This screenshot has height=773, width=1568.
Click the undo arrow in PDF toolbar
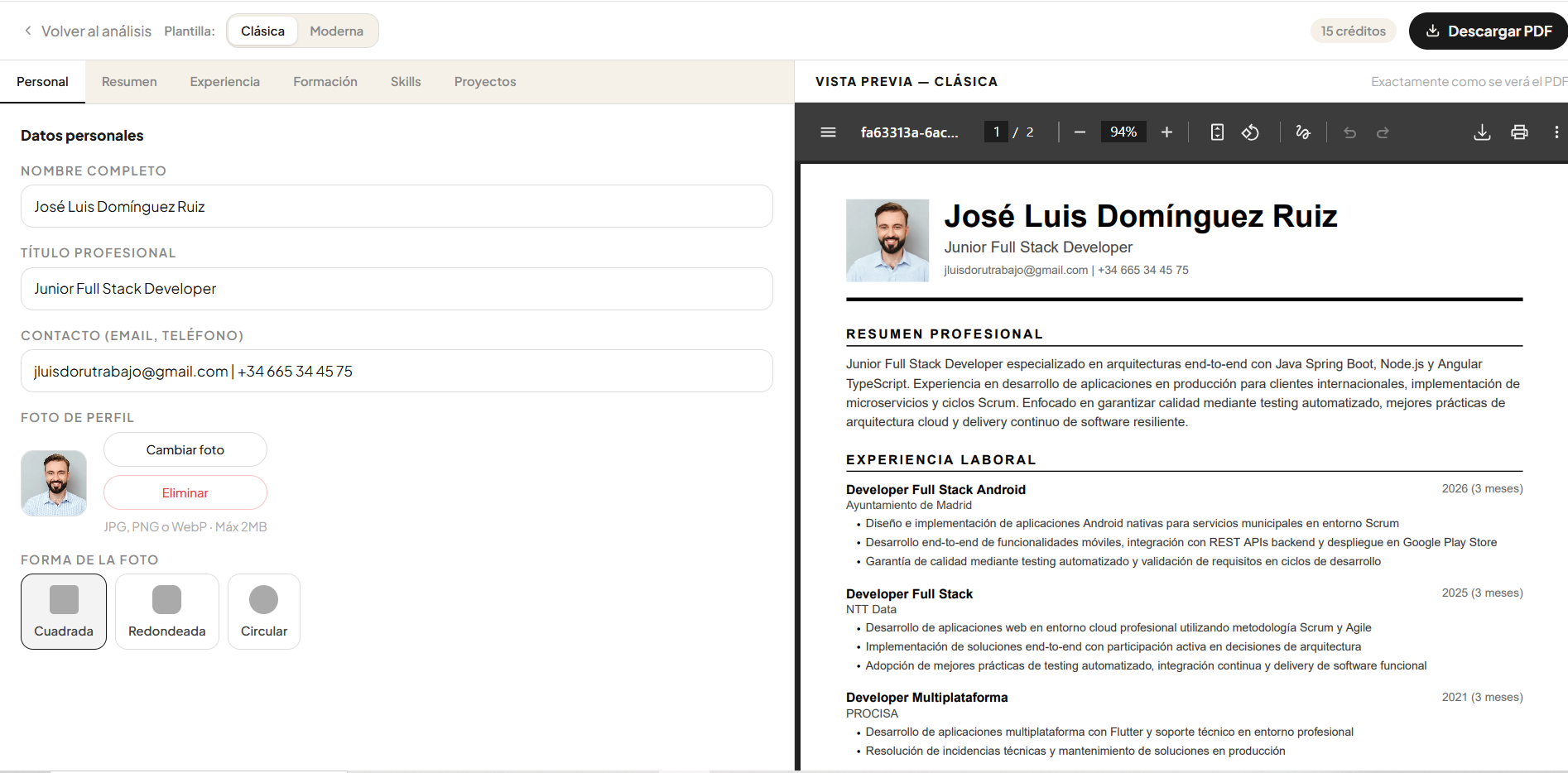pyautogui.click(x=1349, y=132)
